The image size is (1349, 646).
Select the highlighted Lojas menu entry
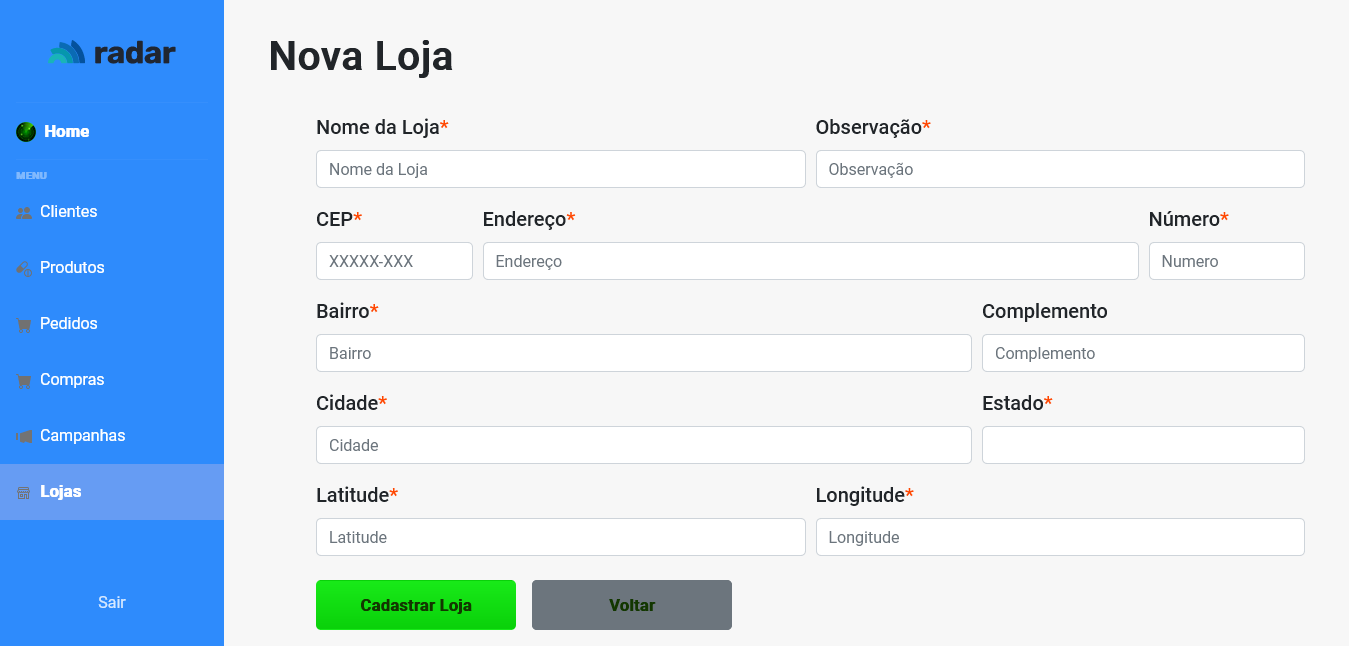pyautogui.click(x=60, y=492)
